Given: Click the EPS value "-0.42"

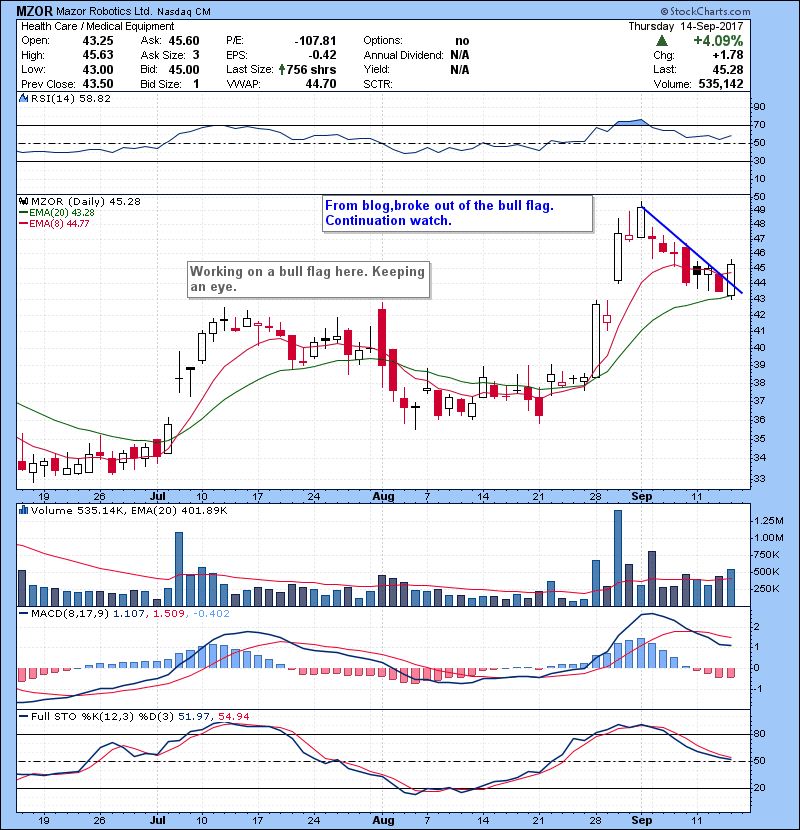Looking at the screenshot, I should coord(321,55).
